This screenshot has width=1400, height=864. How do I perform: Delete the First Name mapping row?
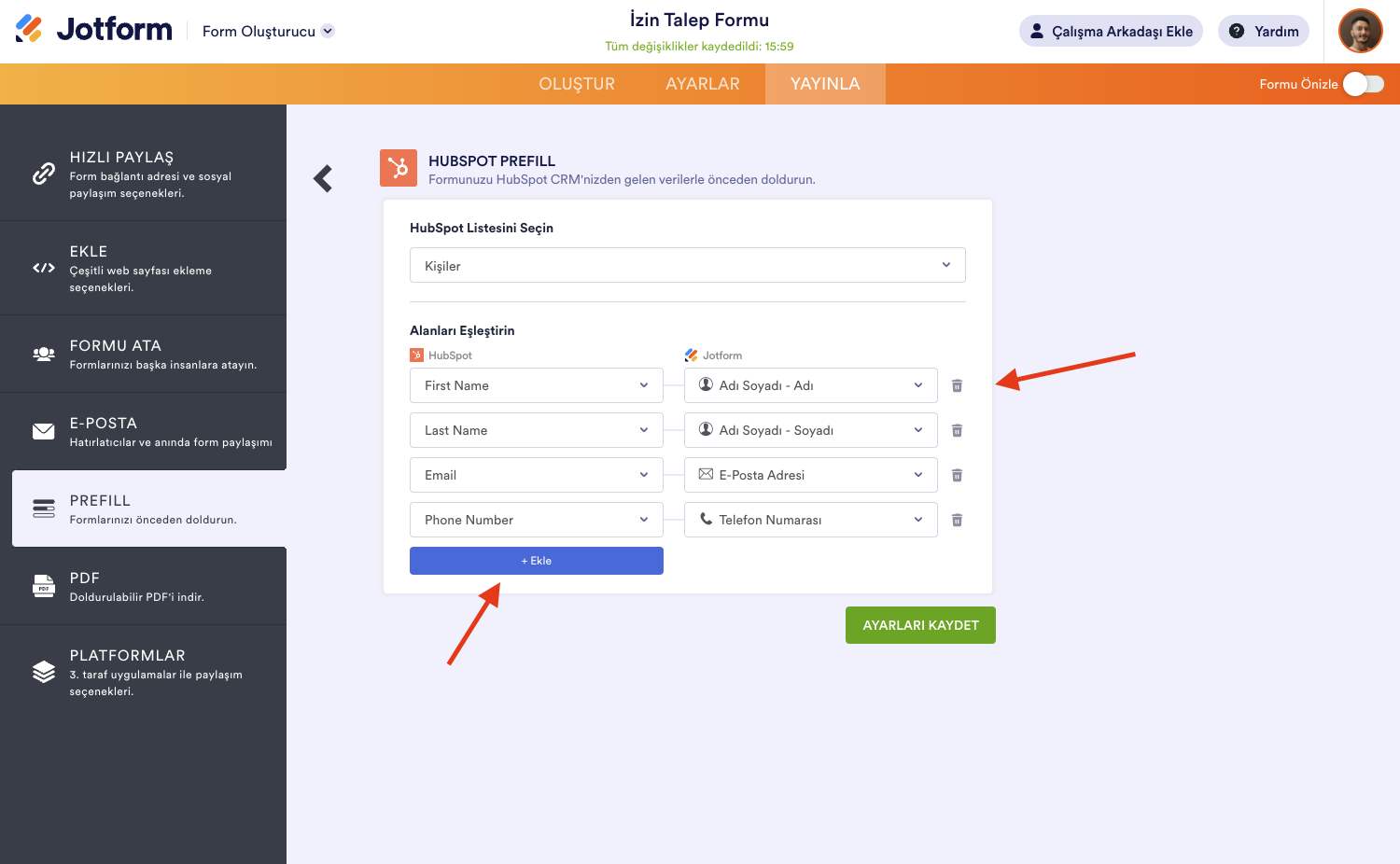pyautogui.click(x=957, y=385)
